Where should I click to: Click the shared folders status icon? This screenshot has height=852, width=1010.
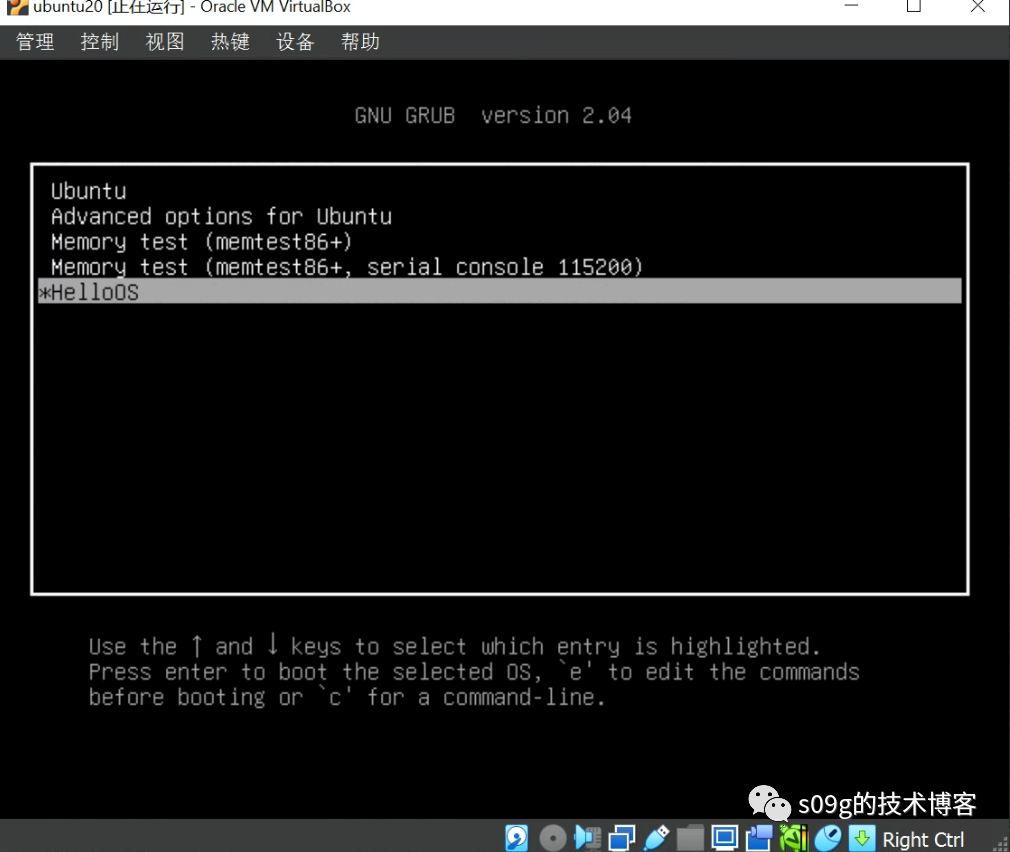(690, 838)
